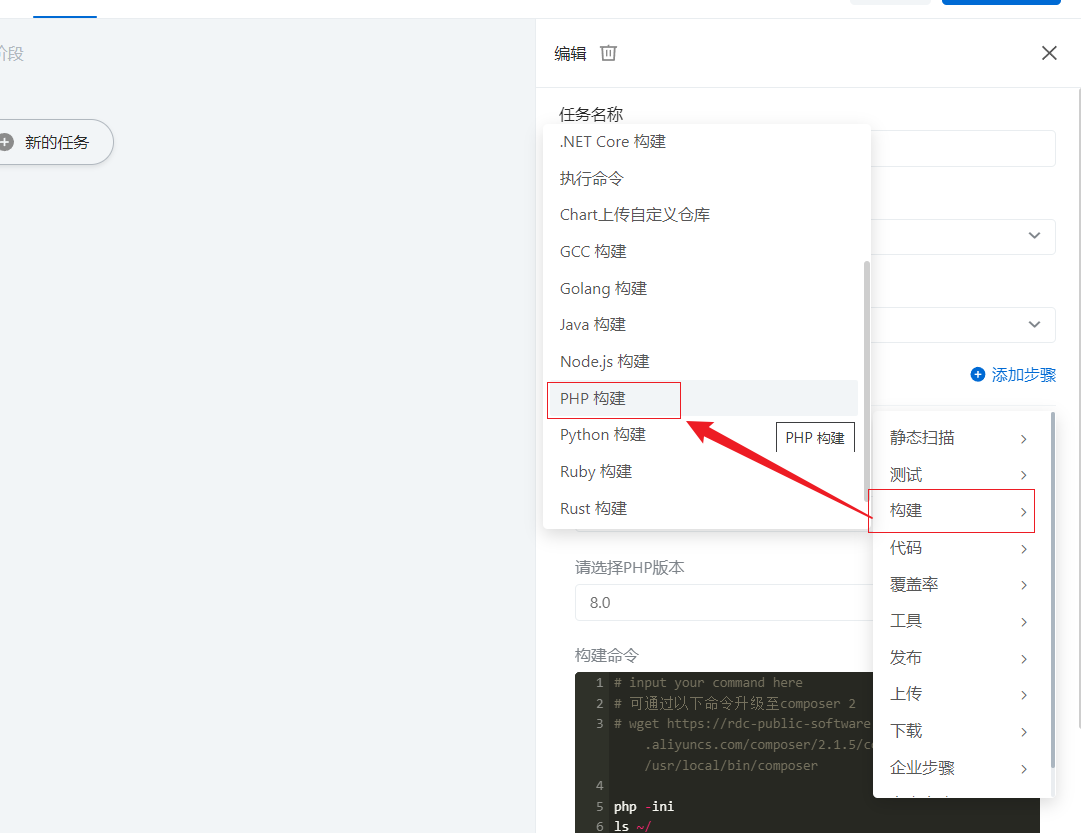Expand the 代码 category
Image resolution: width=1081 pixels, height=833 pixels.
click(958, 548)
